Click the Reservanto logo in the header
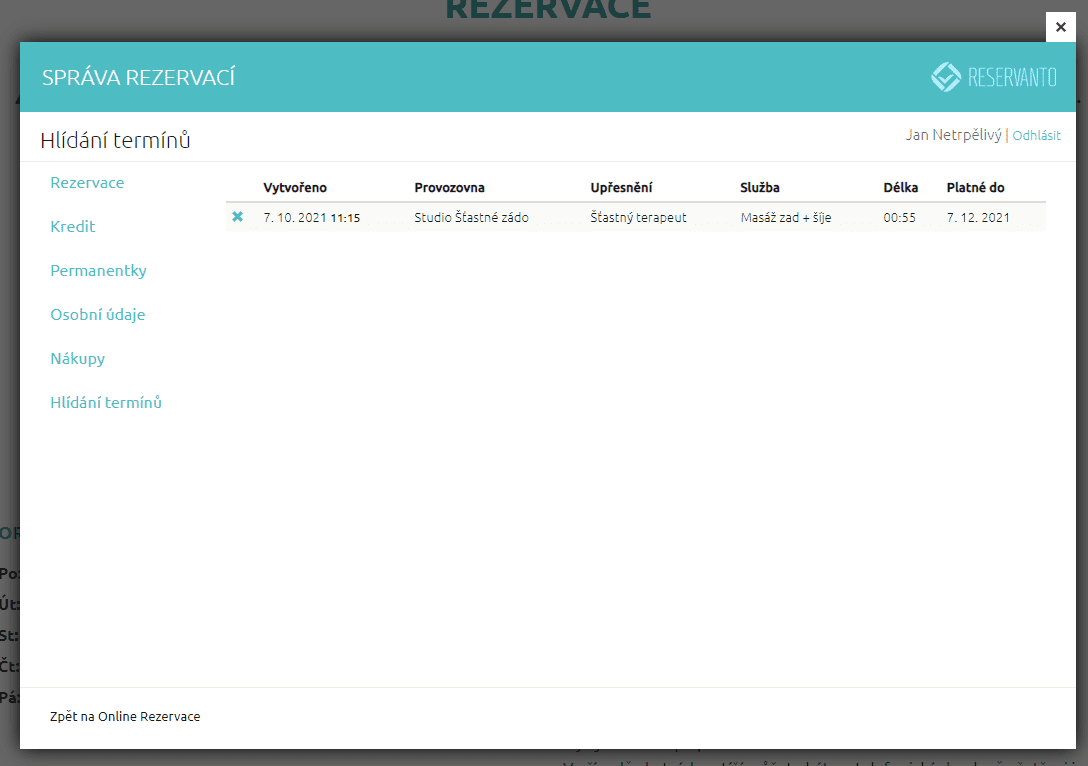 tap(993, 77)
